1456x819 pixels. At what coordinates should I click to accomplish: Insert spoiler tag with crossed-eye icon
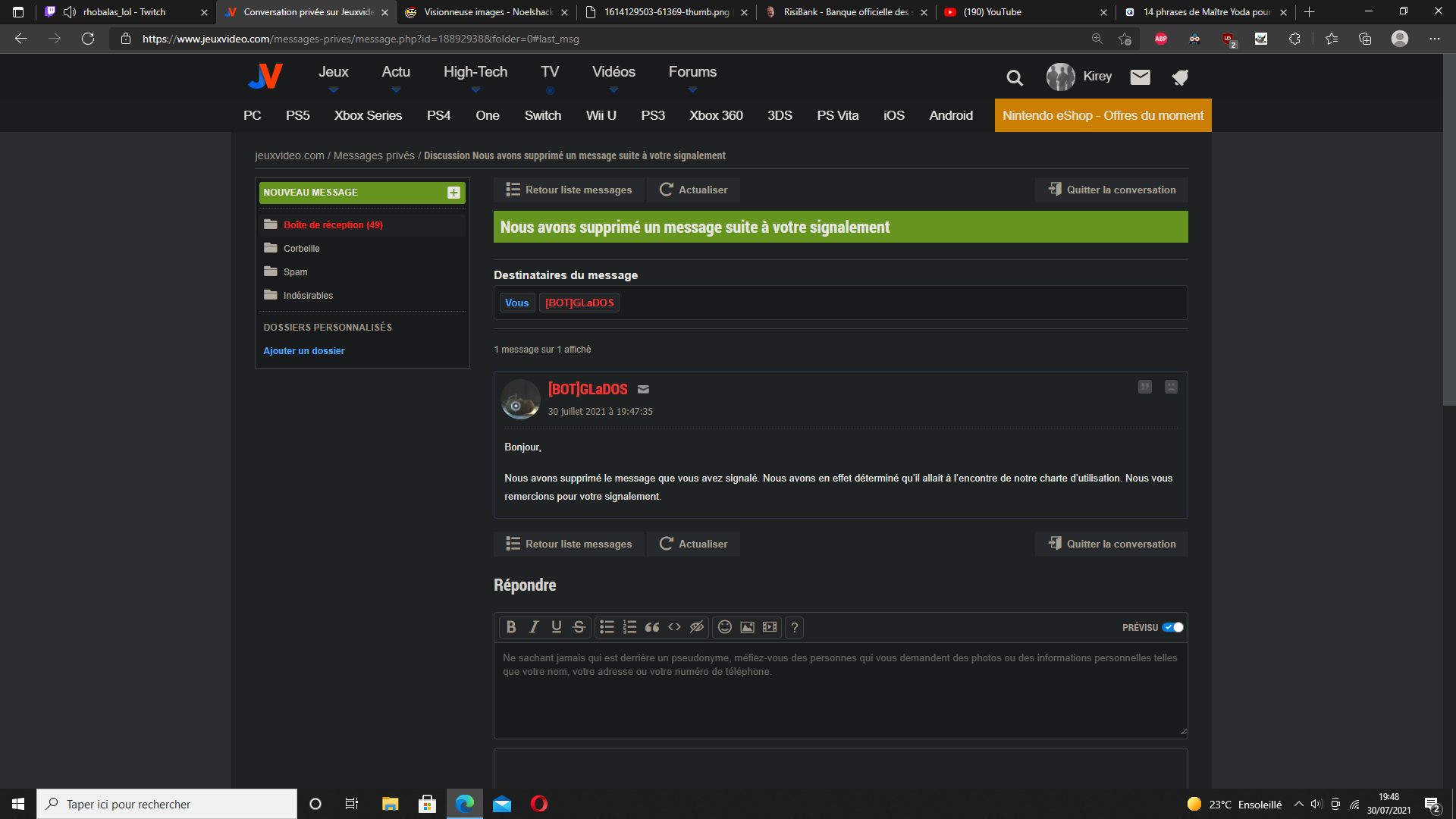(697, 627)
